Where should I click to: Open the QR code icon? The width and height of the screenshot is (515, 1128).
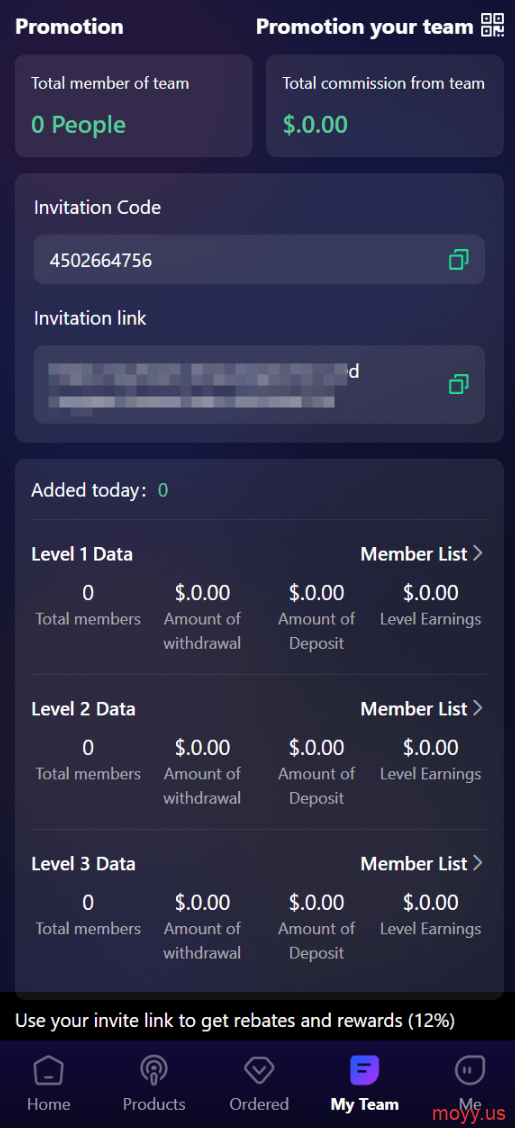(492, 25)
